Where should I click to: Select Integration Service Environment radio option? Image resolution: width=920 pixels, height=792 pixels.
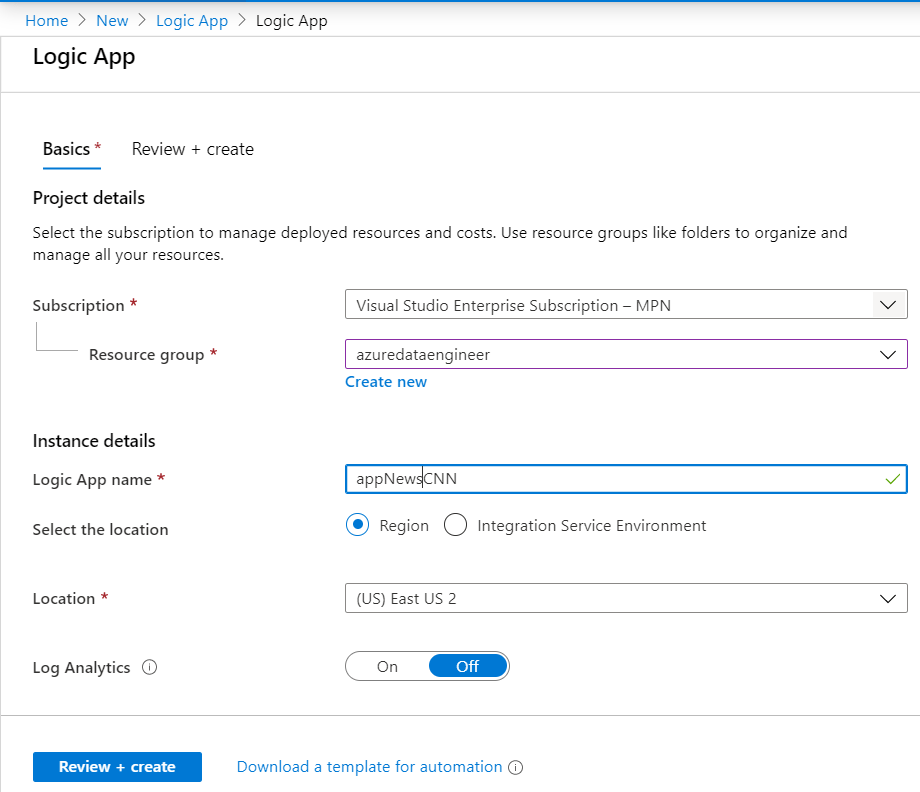point(455,526)
